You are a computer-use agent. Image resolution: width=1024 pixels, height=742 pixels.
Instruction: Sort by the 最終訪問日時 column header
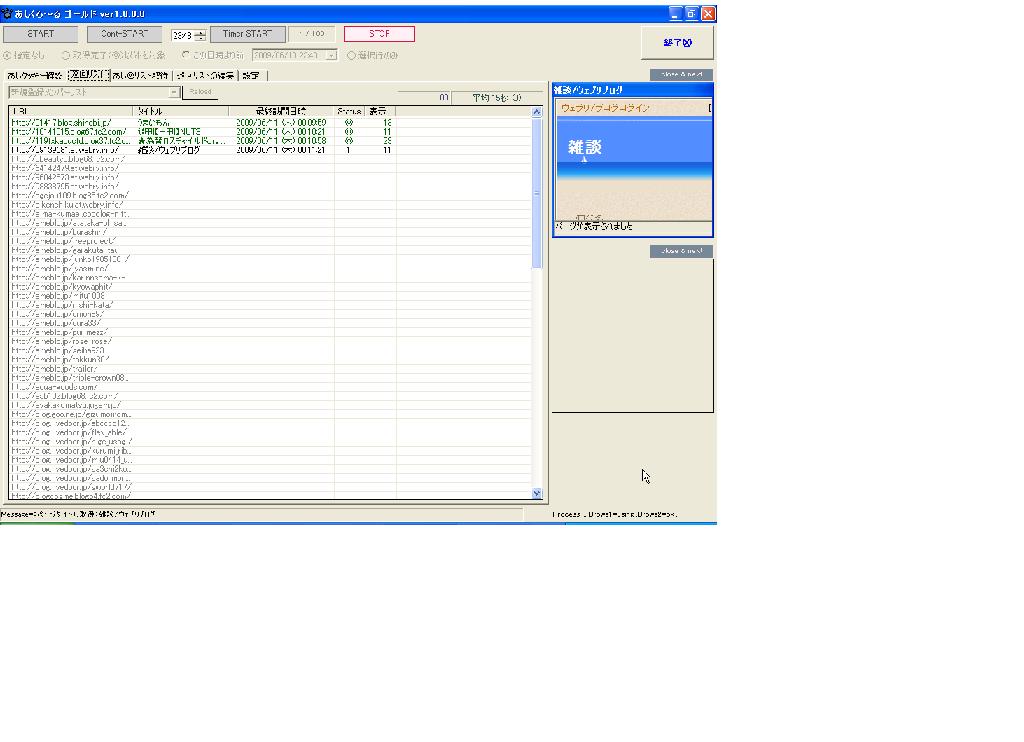[x=281, y=112]
